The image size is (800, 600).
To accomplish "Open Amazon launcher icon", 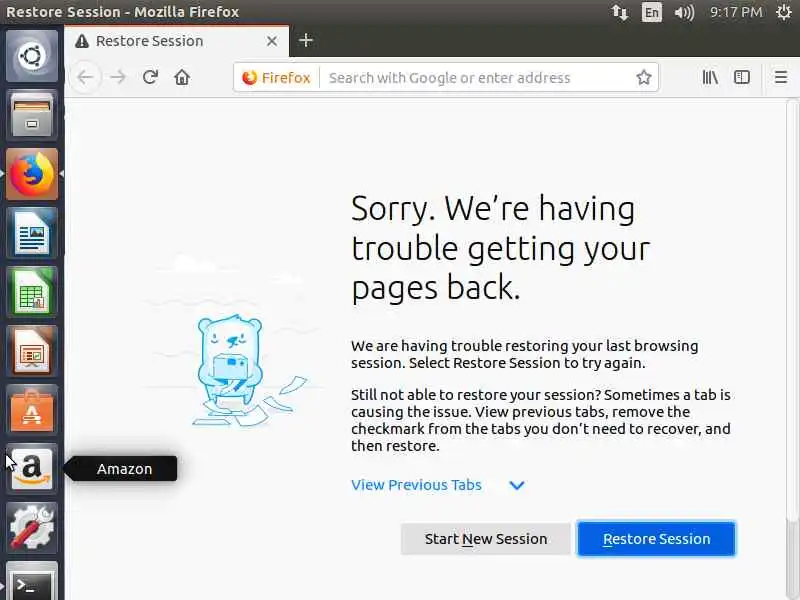I will pyautogui.click(x=32, y=468).
